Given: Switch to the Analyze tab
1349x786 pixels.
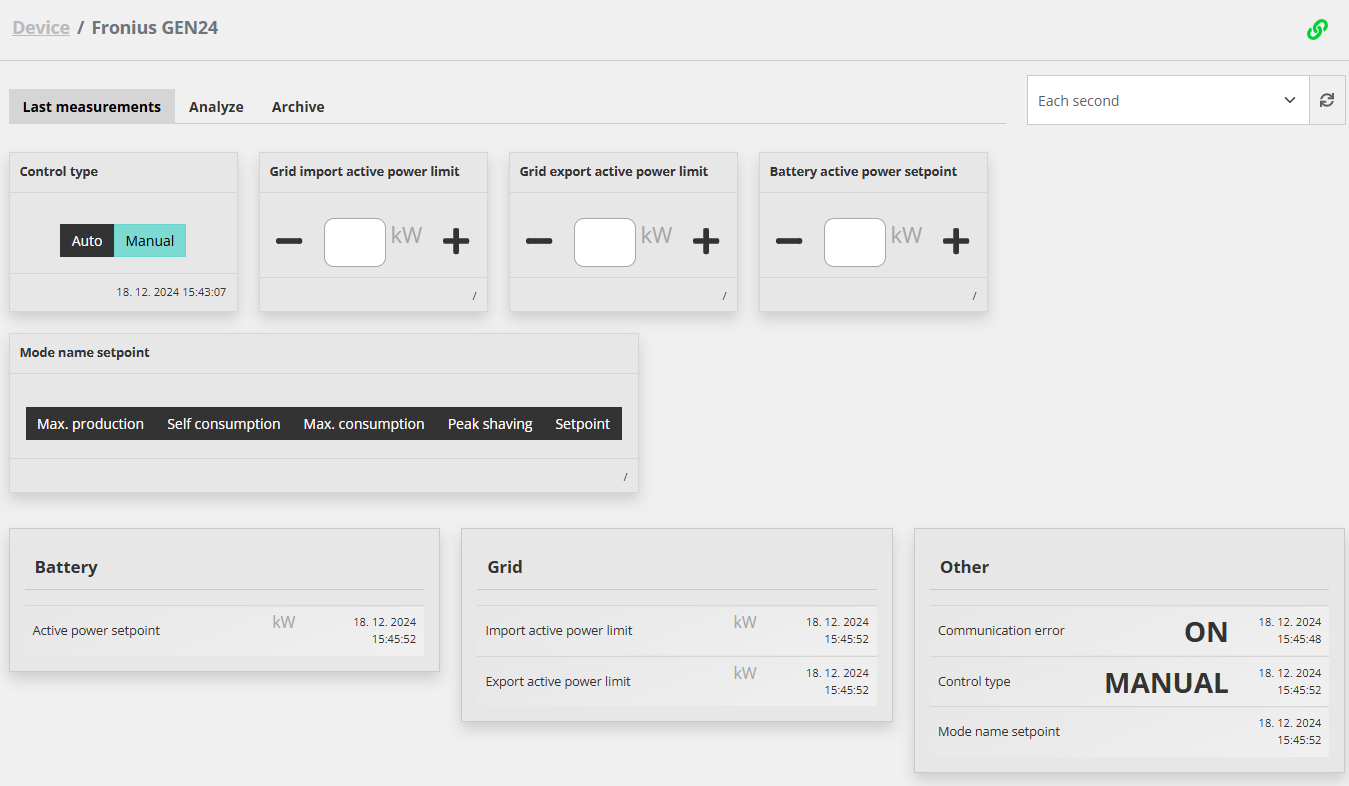Looking at the screenshot, I should pyautogui.click(x=216, y=107).
